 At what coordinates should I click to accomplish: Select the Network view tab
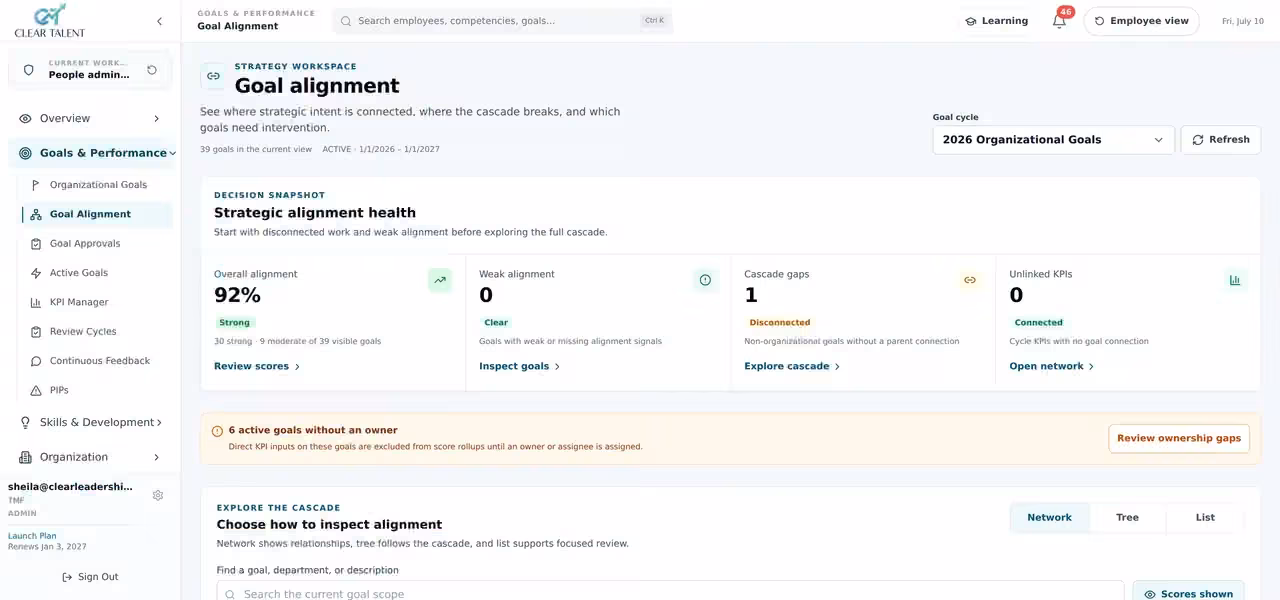(x=1049, y=518)
